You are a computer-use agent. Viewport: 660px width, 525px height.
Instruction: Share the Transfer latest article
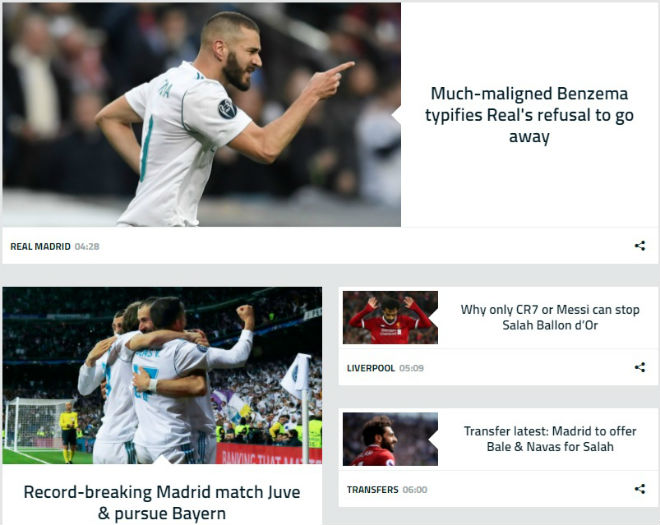click(x=640, y=489)
